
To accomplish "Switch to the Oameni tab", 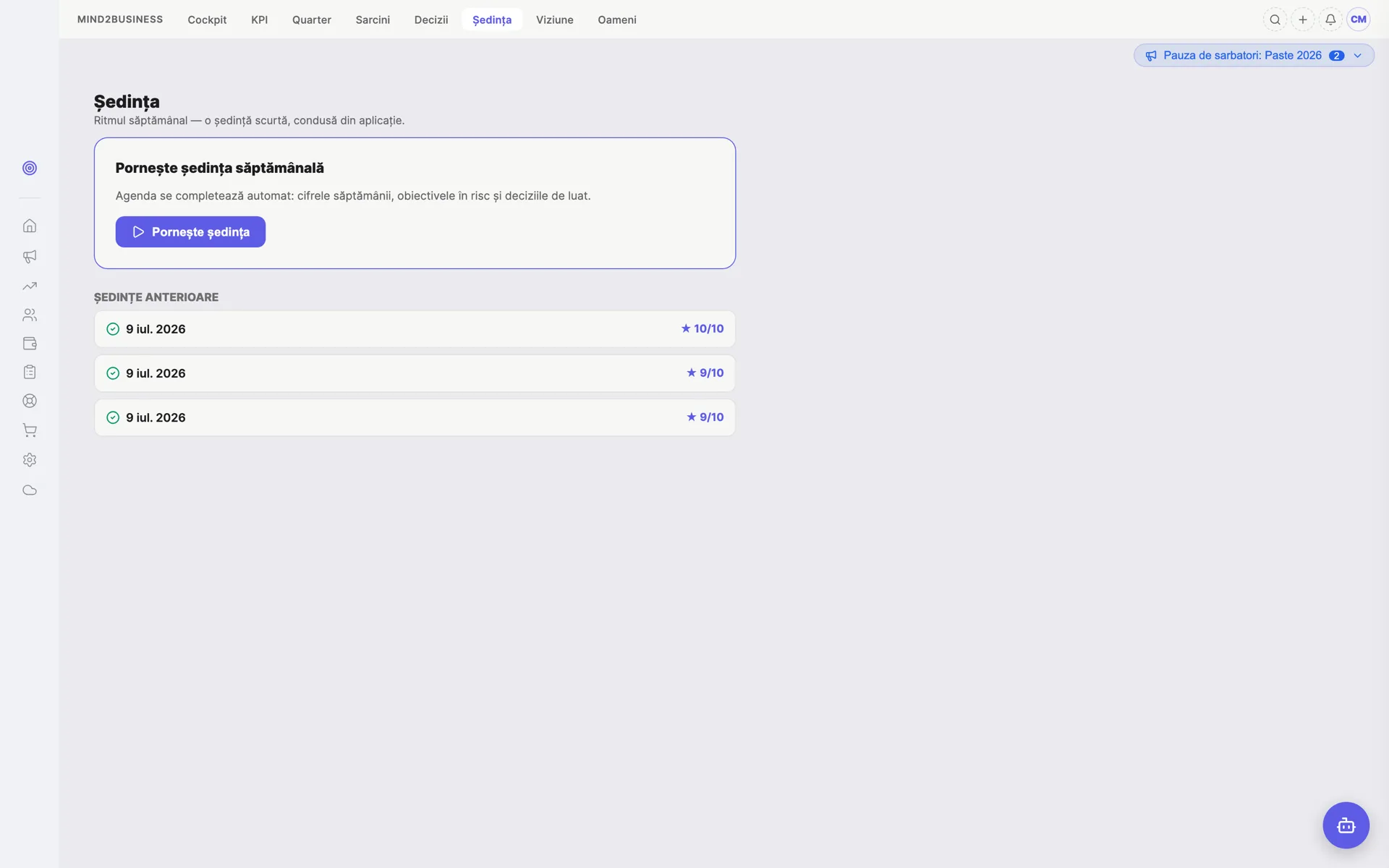I will tap(617, 20).
